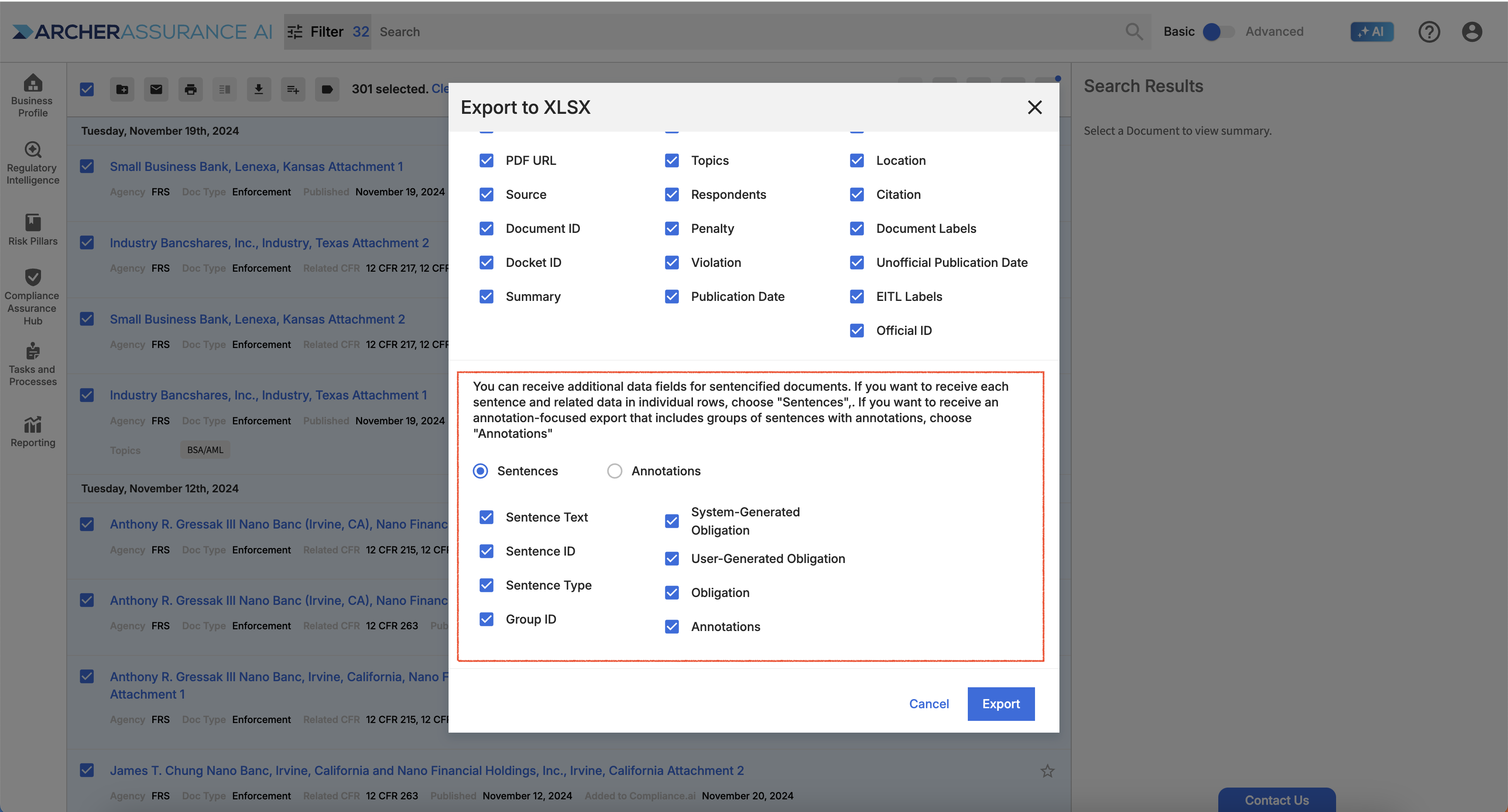Uncheck the Official ID checkbox
Image resolution: width=1508 pixels, height=812 pixels.
(x=857, y=330)
